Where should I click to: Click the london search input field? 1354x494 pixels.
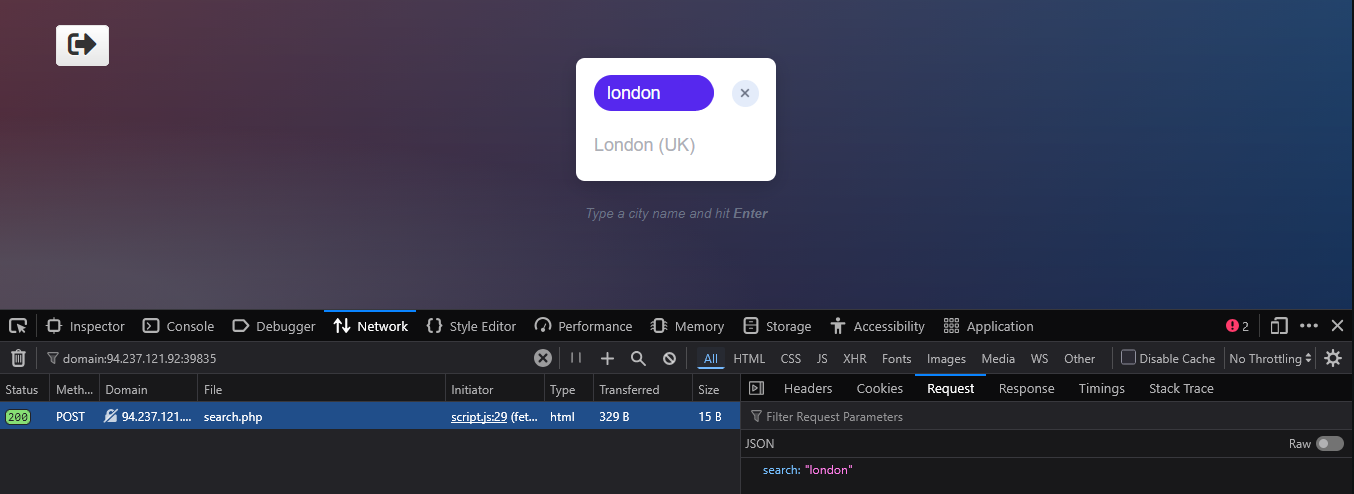(x=654, y=93)
